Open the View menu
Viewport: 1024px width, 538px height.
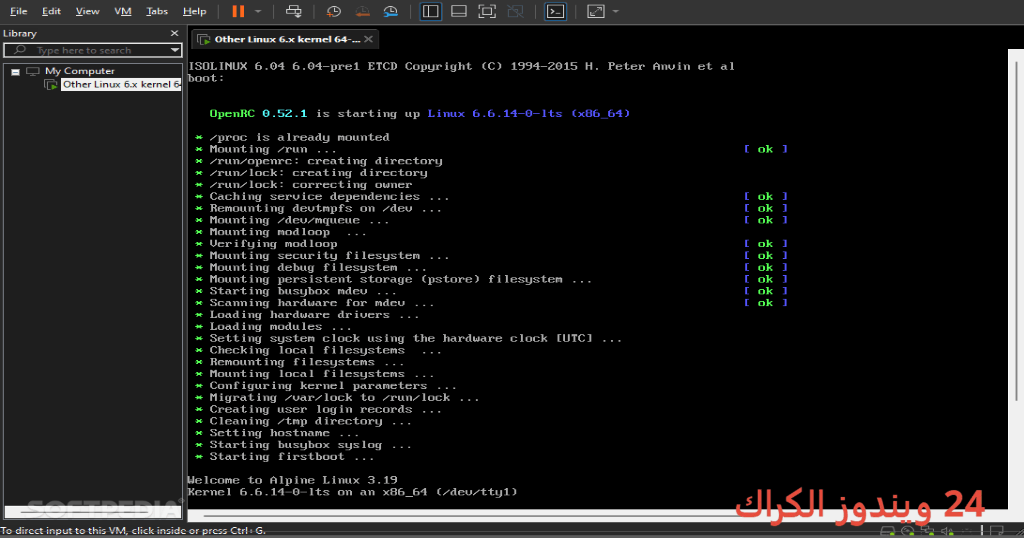pos(87,11)
